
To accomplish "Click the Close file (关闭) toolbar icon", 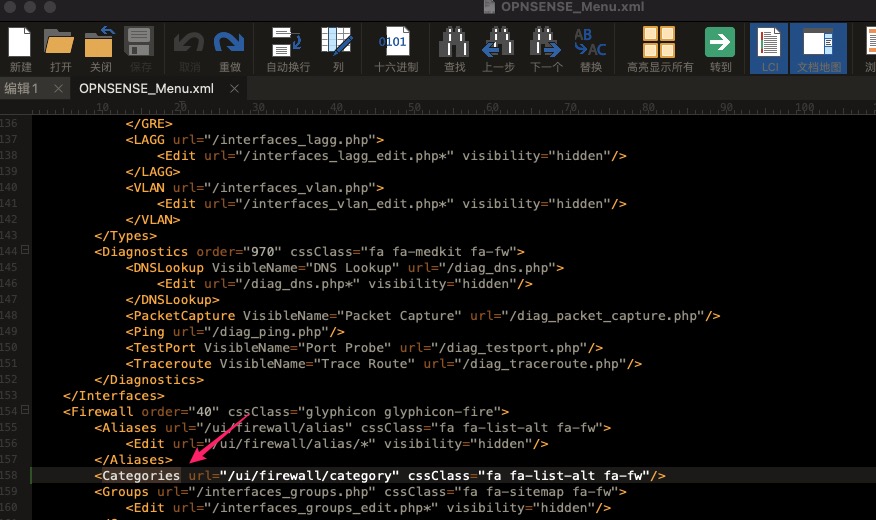I will point(100,44).
